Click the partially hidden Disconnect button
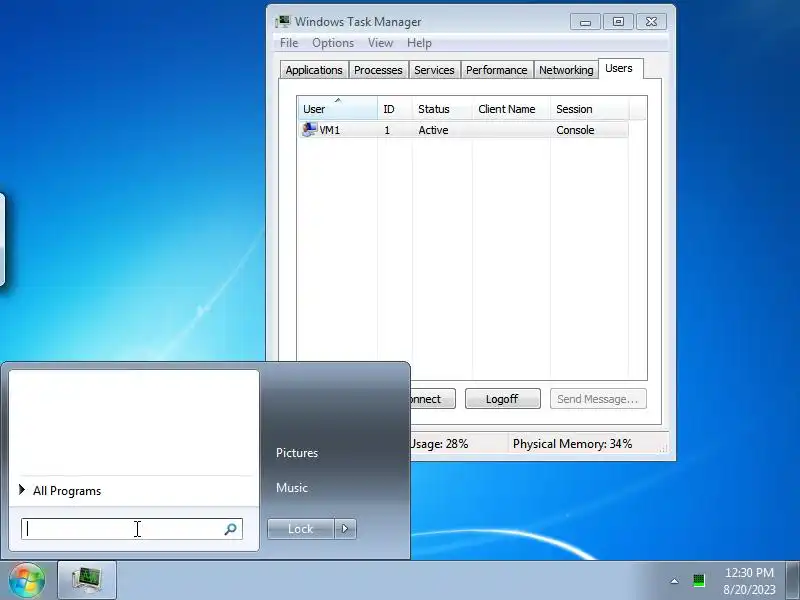This screenshot has height=600, width=800. point(432,399)
